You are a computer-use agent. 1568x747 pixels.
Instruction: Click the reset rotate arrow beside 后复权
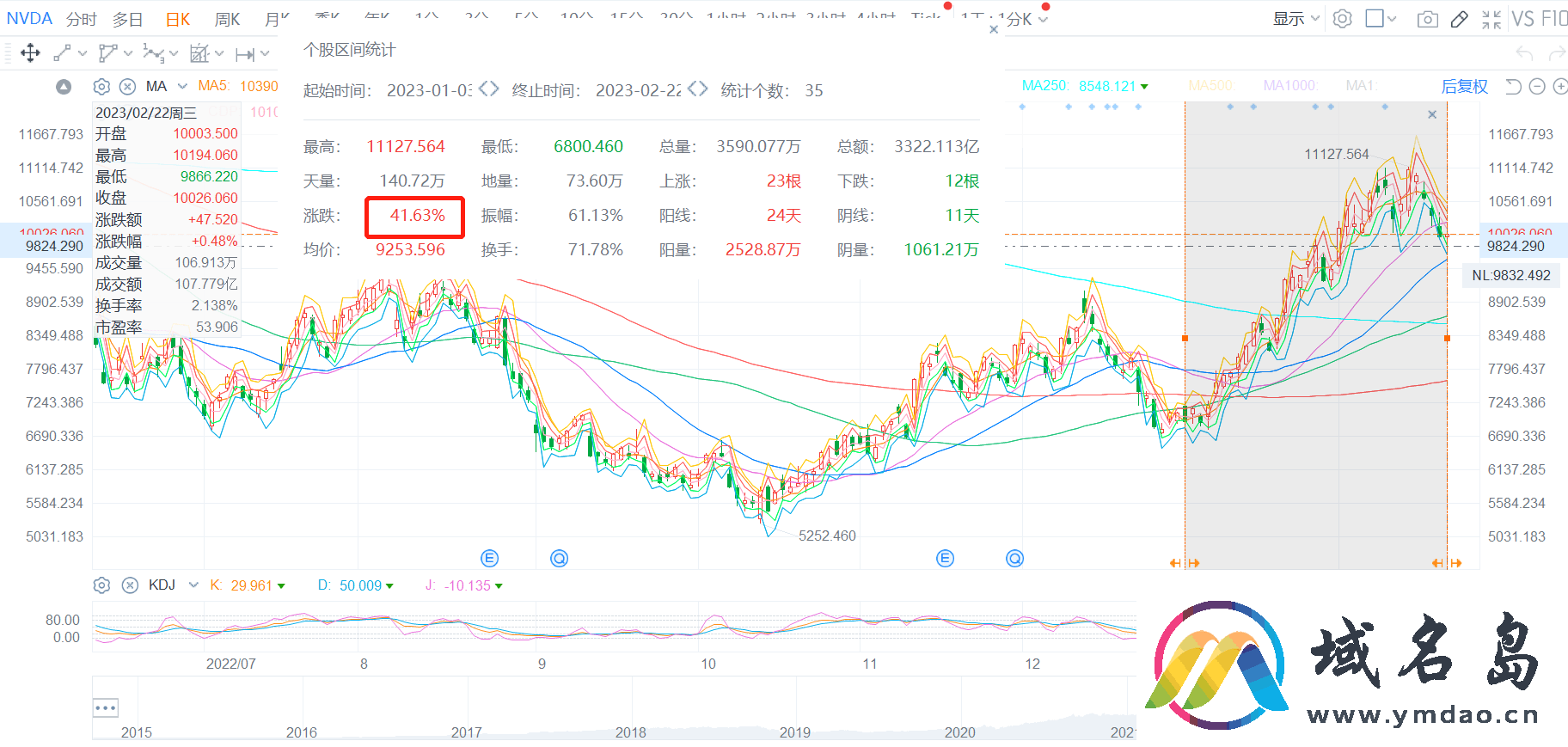point(1513,86)
